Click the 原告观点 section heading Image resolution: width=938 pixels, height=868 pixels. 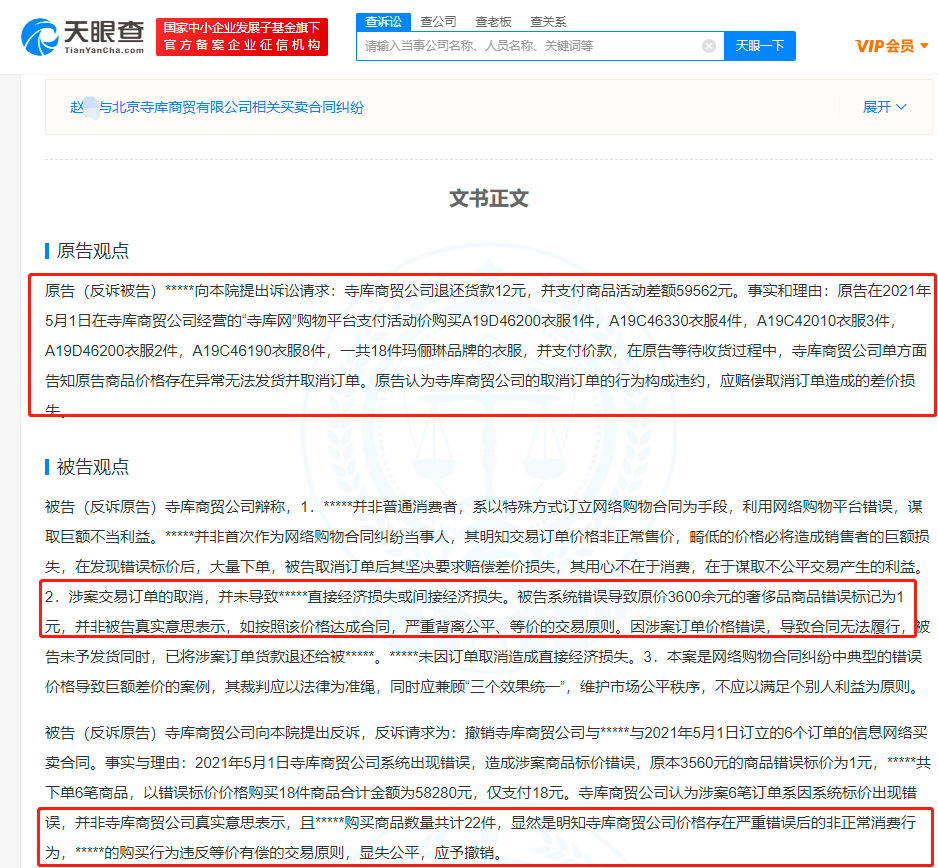(92, 251)
